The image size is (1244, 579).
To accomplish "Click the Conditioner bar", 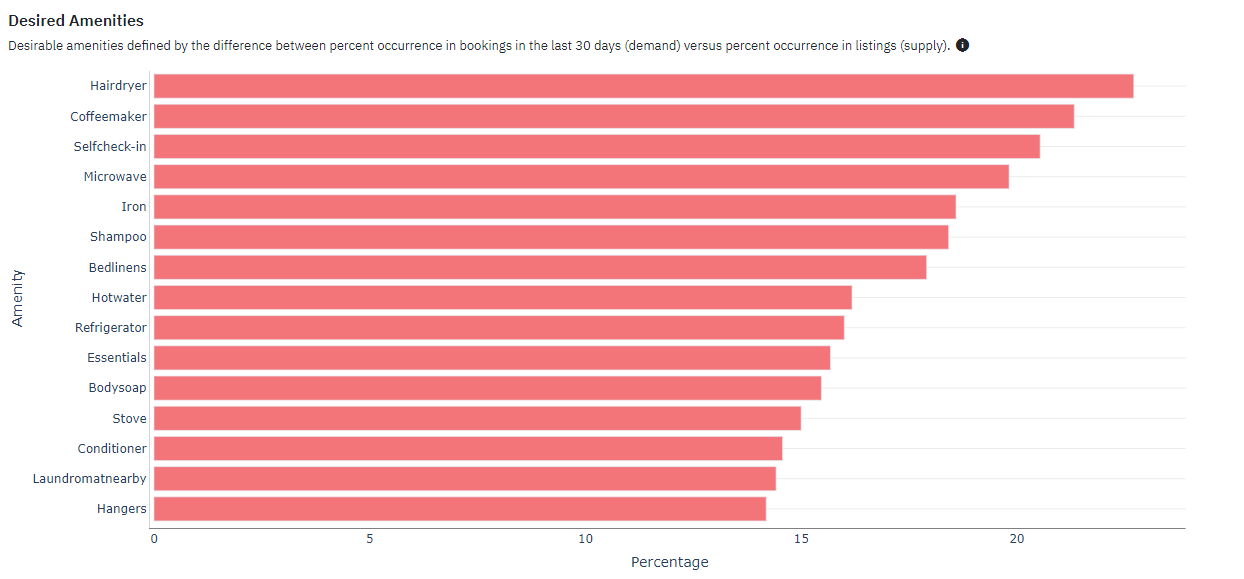I will (x=468, y=448).
